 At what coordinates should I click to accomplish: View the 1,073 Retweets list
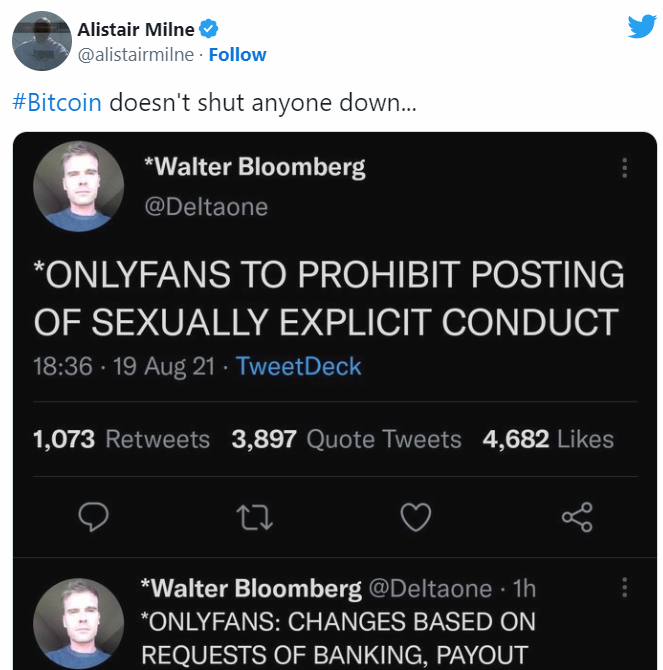121,439
